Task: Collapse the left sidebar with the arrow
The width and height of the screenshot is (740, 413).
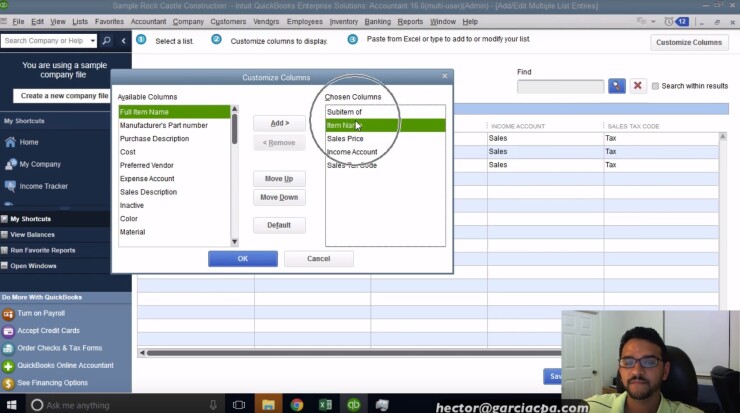Action: pyautogui.click(x=123, y=41)
